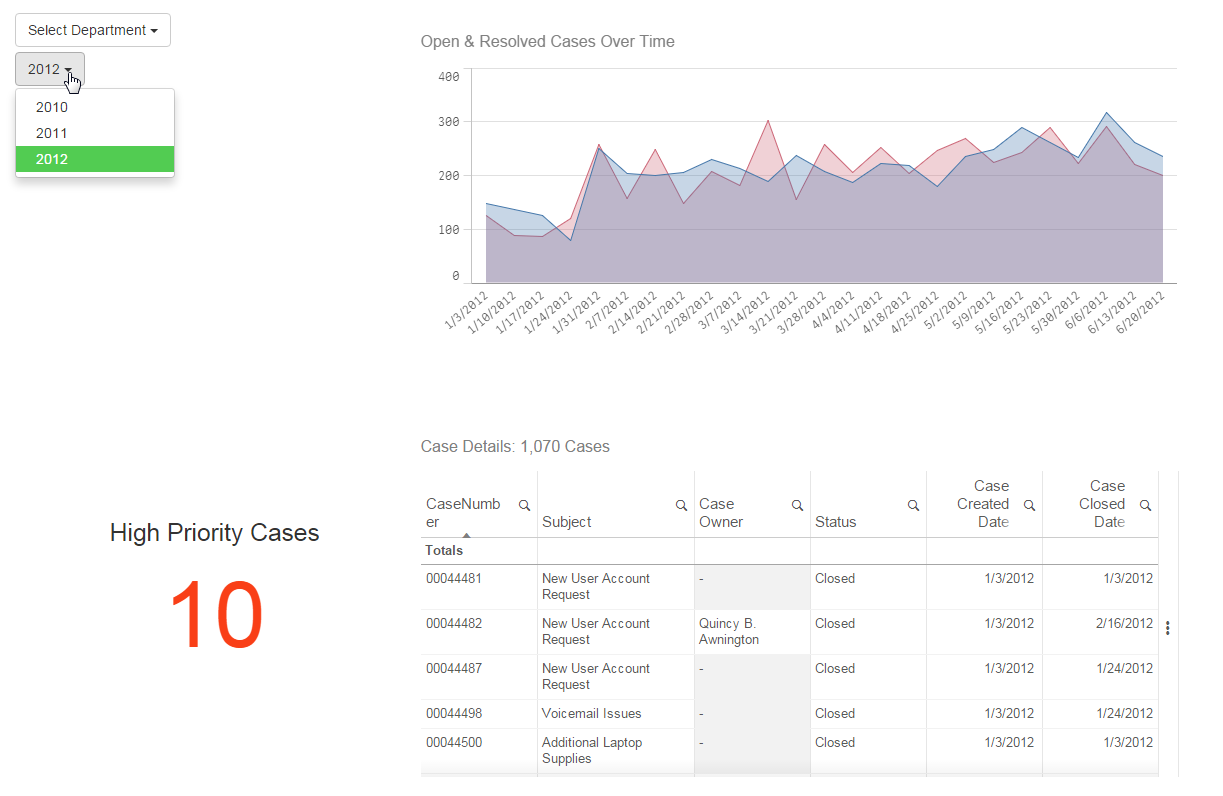1223x796 pixels.
Task: Select case number 00044498
Action: pos(454,713)
